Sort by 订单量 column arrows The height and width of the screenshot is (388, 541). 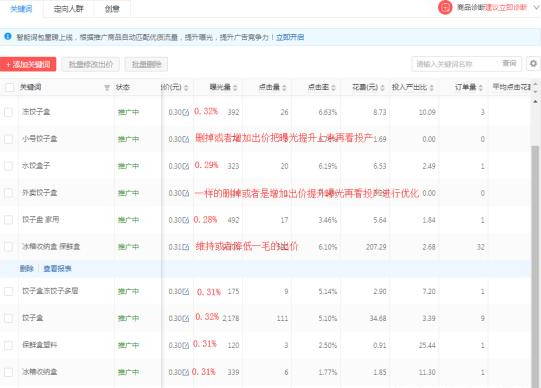(481, 88)
